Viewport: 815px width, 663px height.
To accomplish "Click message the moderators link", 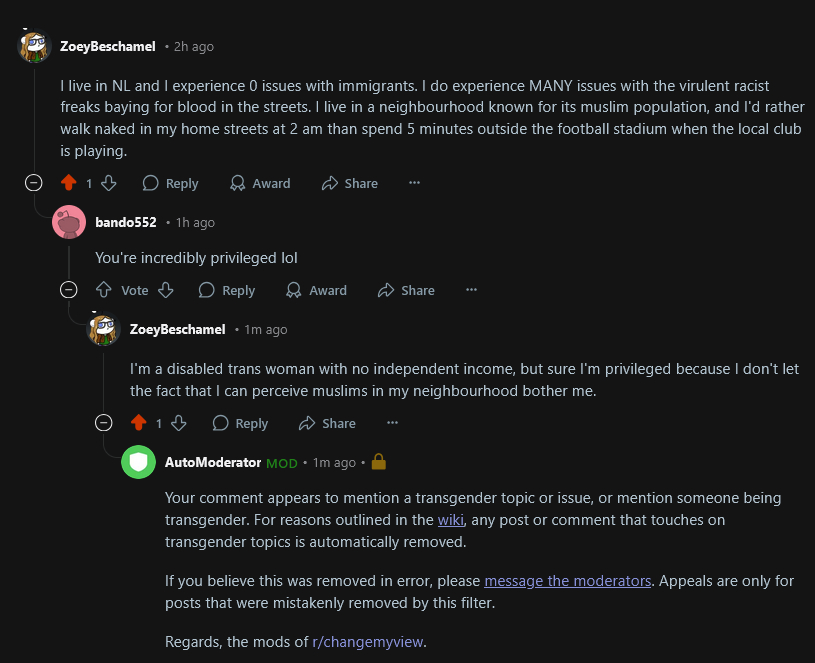I will click(x=567, y=581).
